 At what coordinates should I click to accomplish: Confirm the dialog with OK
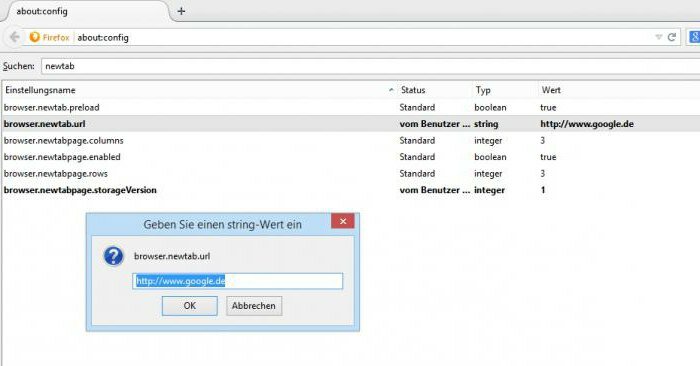click(190, 306)
